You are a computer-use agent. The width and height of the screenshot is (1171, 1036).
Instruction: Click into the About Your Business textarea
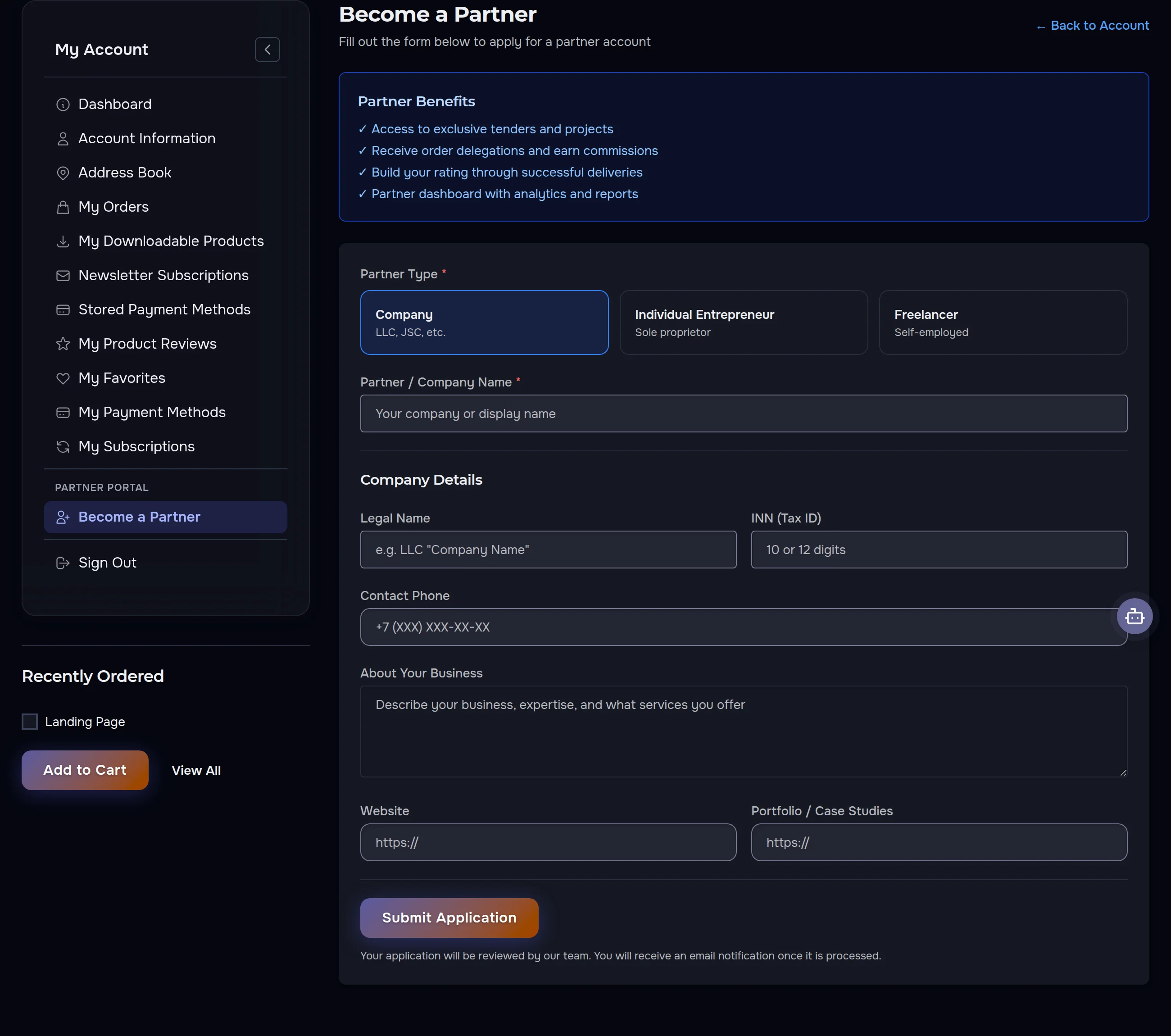(x=744, y=732)
